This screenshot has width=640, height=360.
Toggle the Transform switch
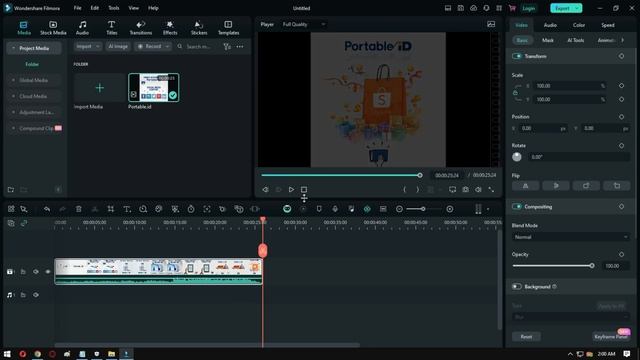point(517,56)
